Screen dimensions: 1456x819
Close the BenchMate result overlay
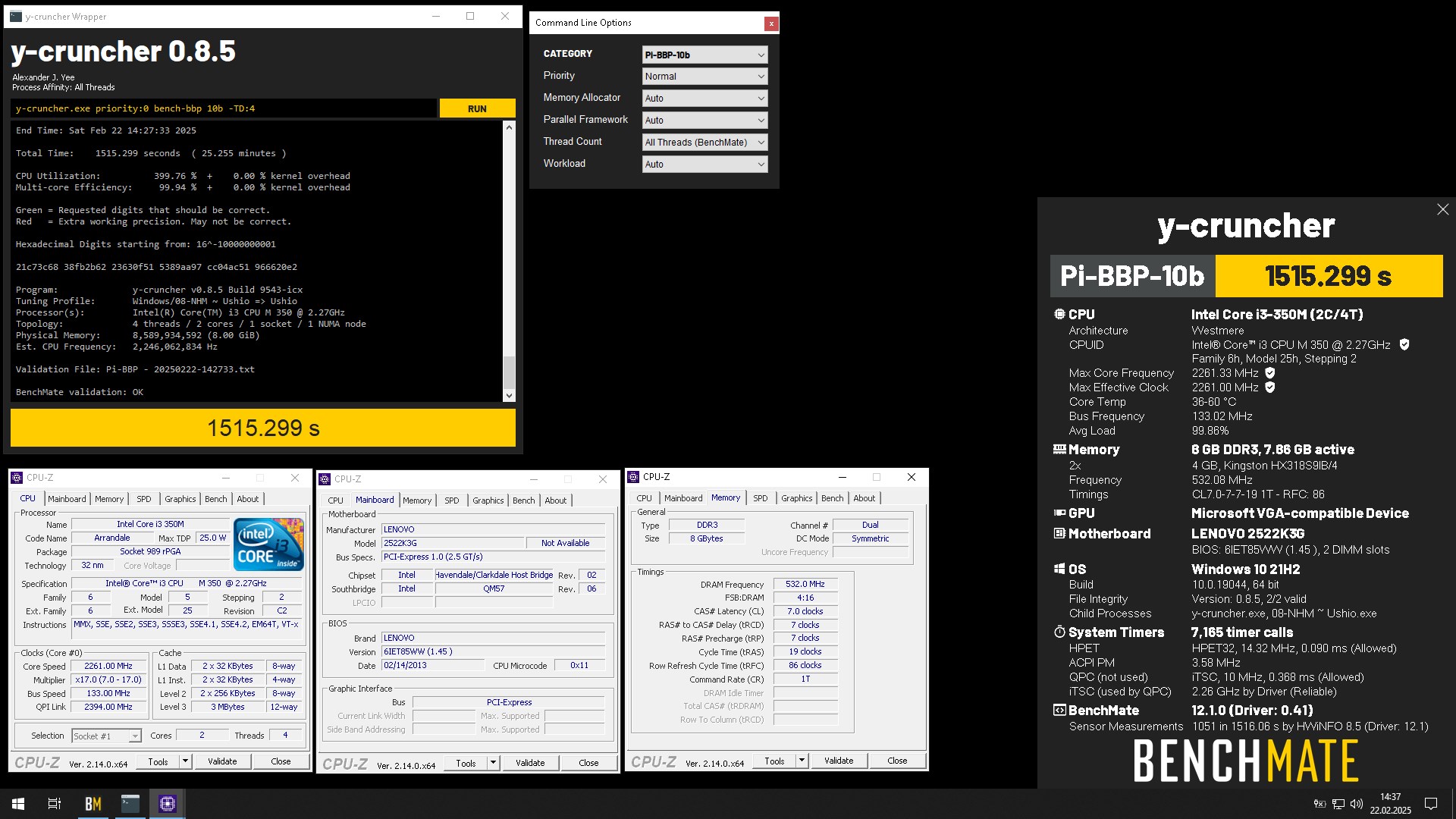pos(1442,209)
